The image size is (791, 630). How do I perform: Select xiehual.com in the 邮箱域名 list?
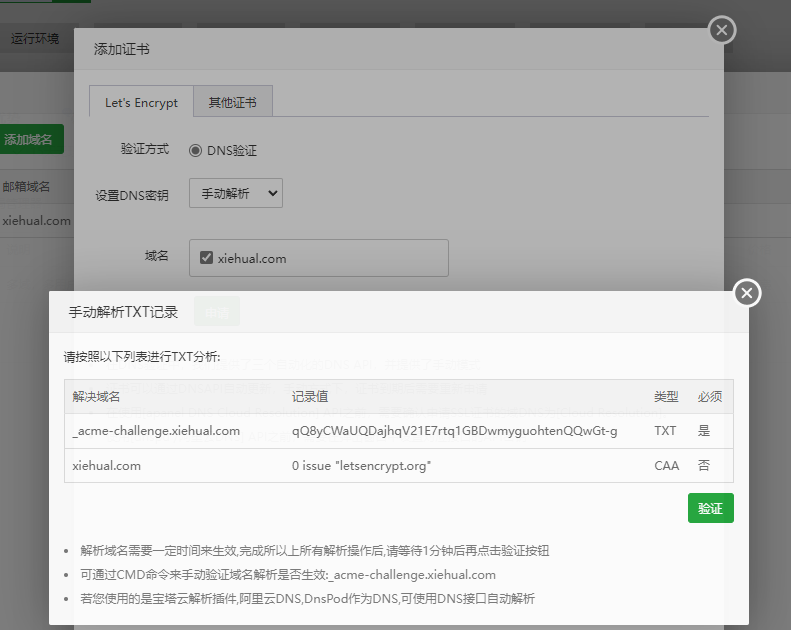tap(36, 221)
